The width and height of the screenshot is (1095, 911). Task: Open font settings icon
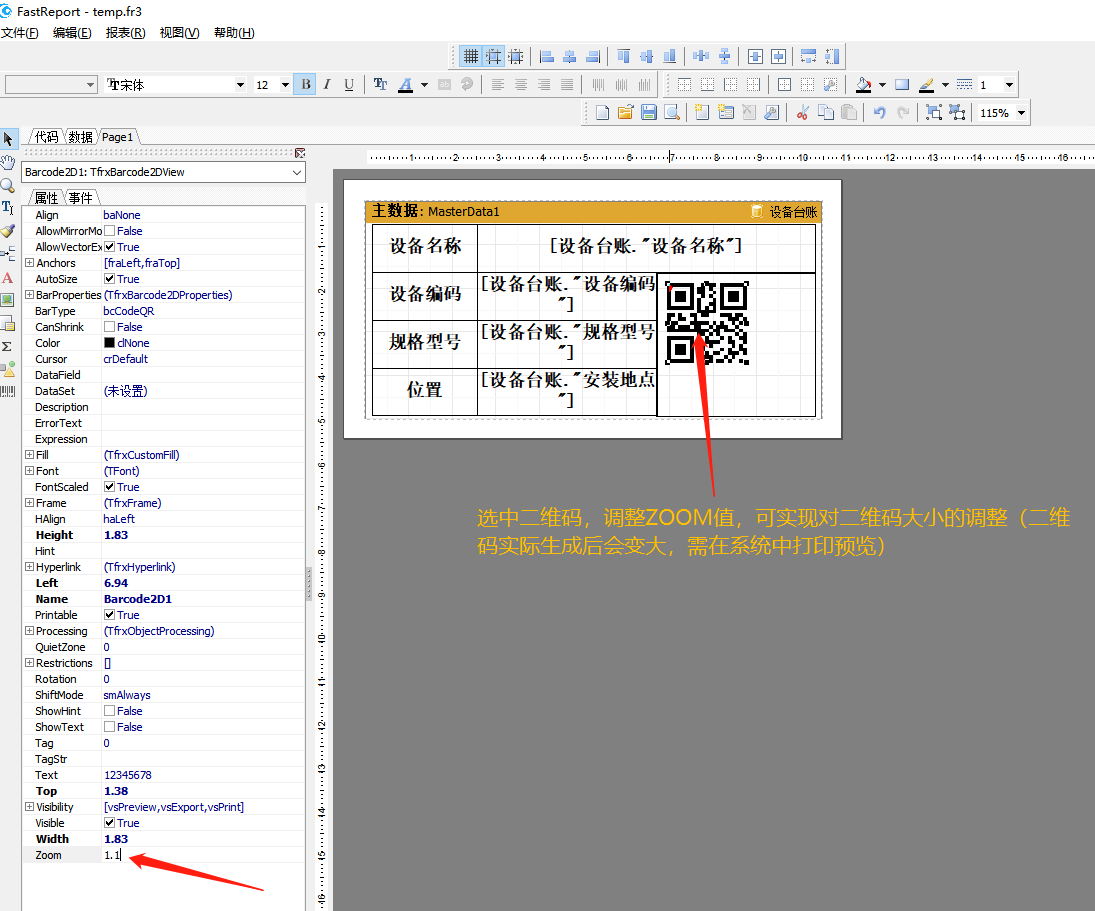(x=380, y=84)
